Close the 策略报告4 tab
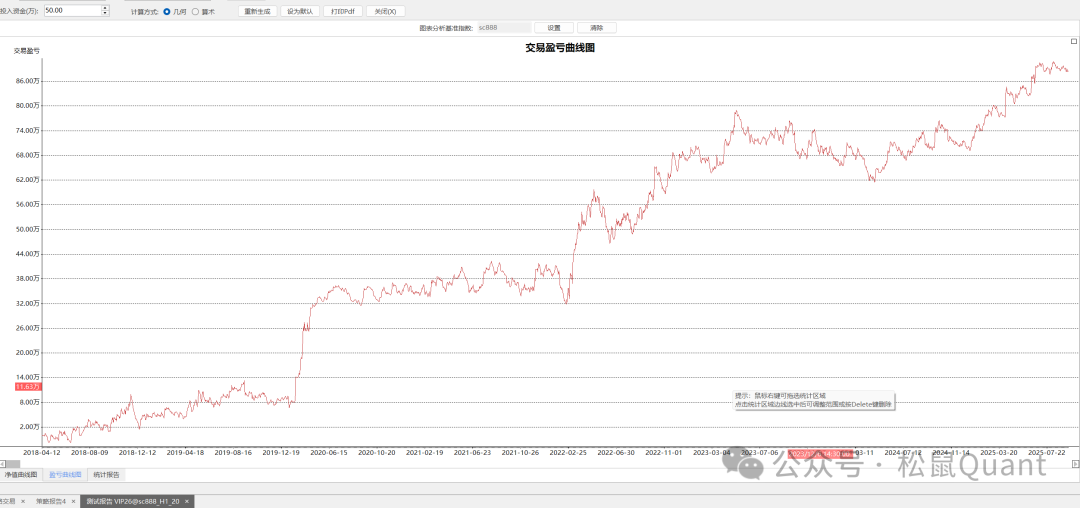The height and width of the screenshot is (508, 1080). click(75, 500)
